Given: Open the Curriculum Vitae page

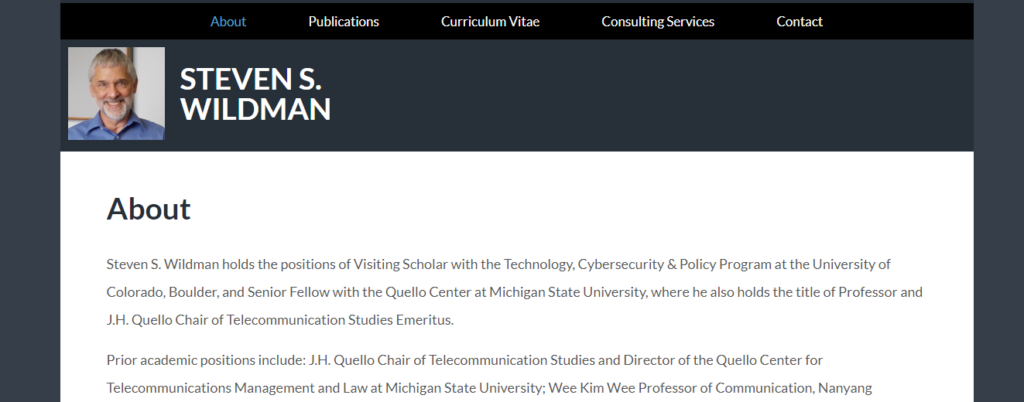Looking at the screenshot, I should tap(490, 22).
